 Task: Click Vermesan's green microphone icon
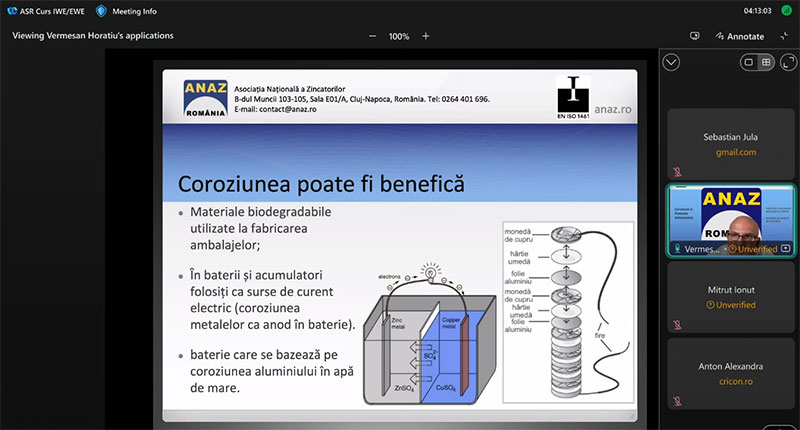[x=677, y=248]
